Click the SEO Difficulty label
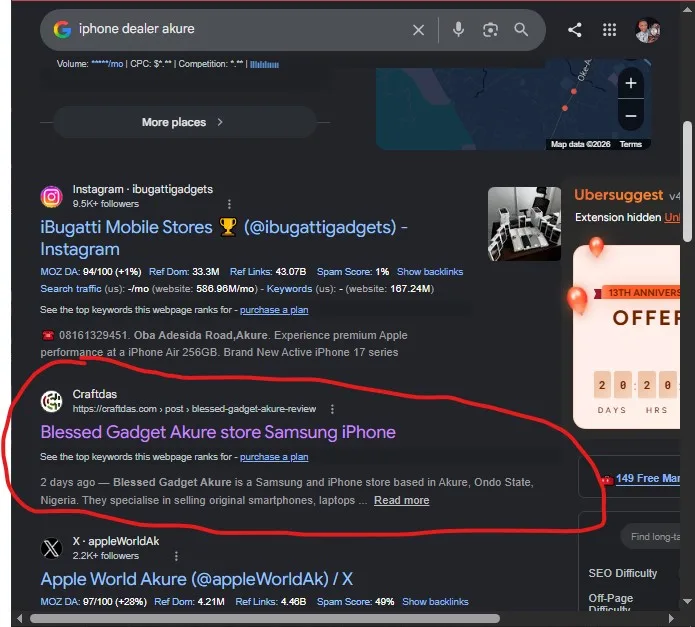The width and height of the screenshot is (695, 627). click(623, 573)
